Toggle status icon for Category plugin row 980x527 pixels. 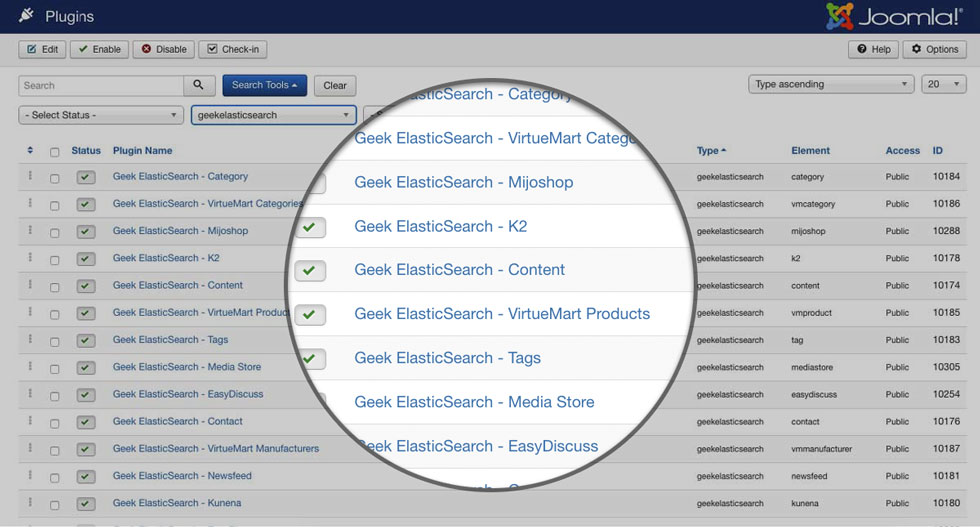point(86,178)
